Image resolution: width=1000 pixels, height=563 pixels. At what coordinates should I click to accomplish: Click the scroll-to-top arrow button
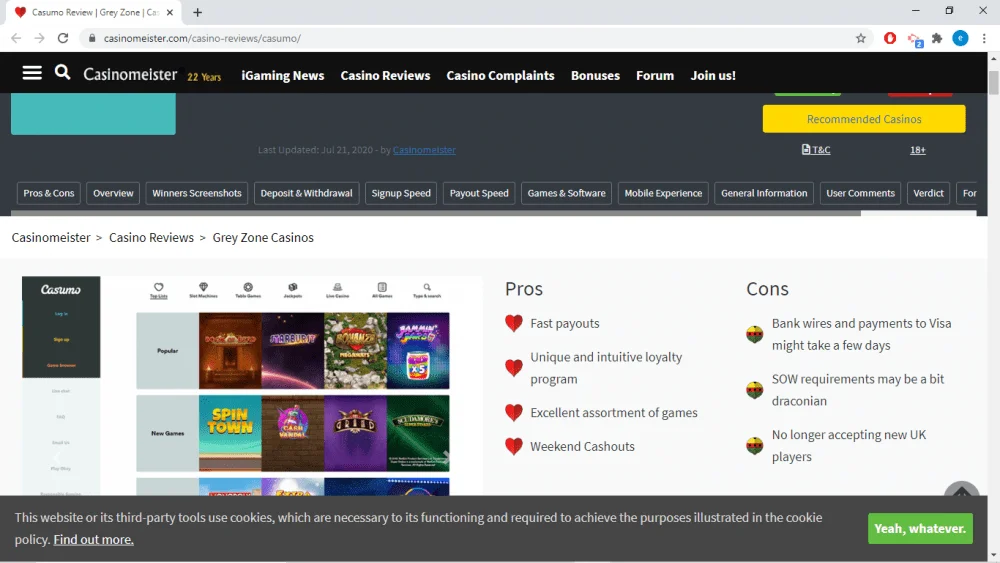tap(961, 491)
